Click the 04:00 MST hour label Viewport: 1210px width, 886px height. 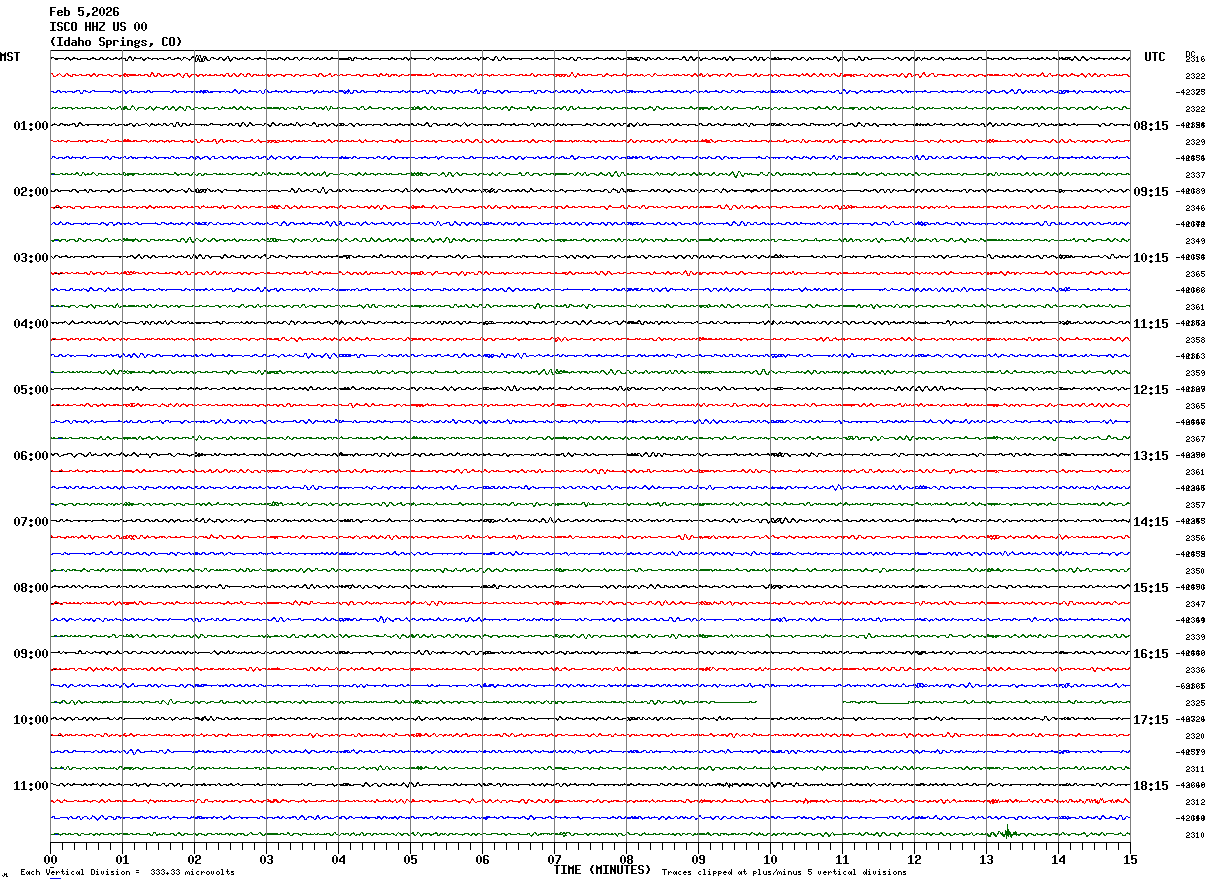30,324
